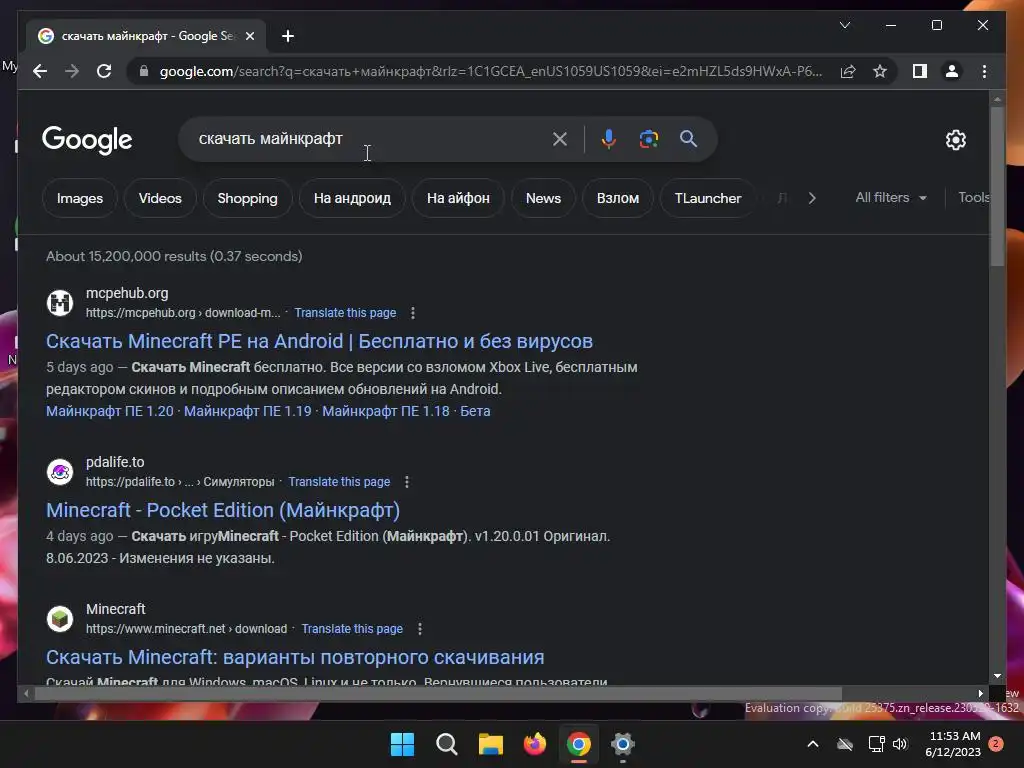Open the minecraft.net site favicon
1024x768 pixels.
[60, 618]
